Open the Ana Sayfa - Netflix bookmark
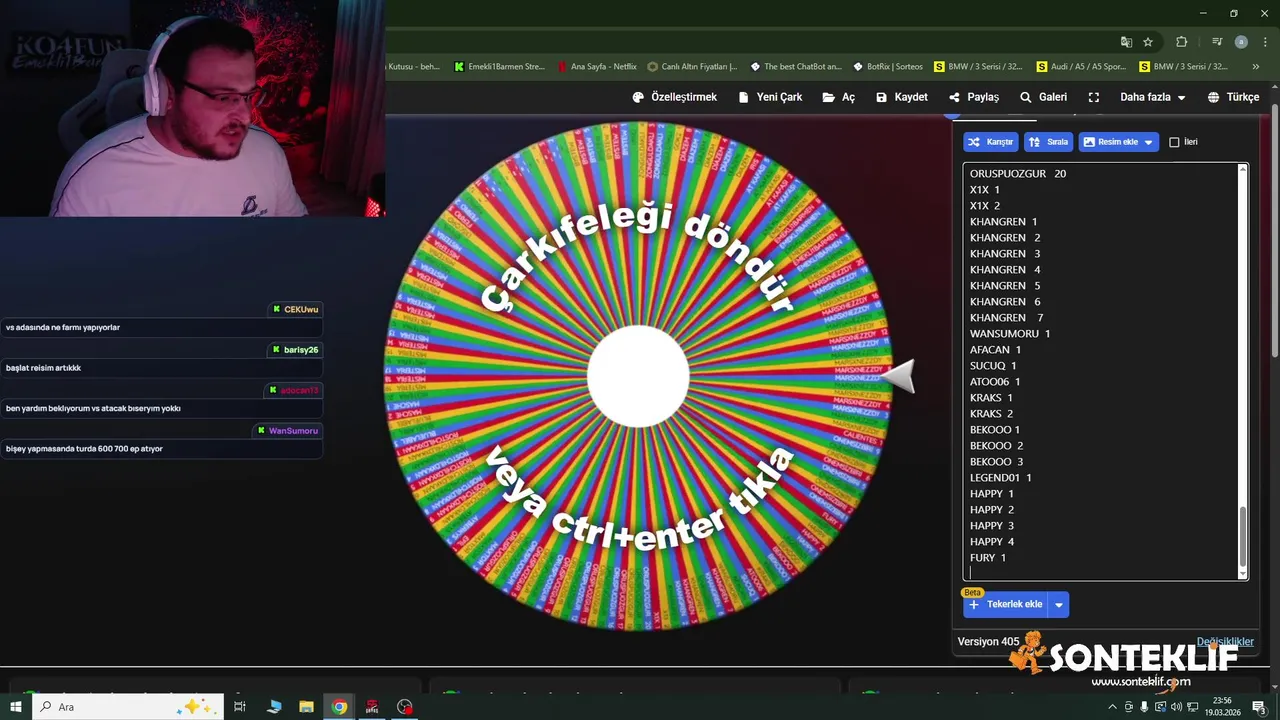Image resolution: width=1280 pixels, height=720 pixels. [x=597, y=67]
